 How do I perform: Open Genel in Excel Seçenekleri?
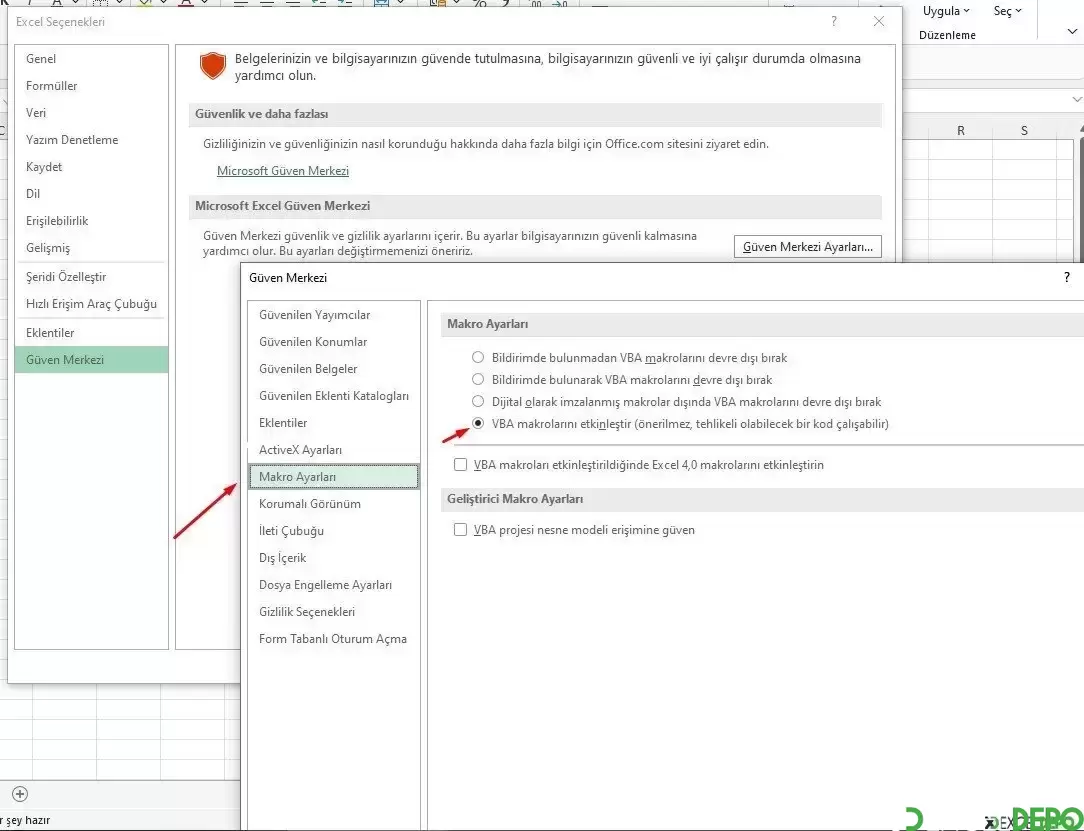(91, 59)
